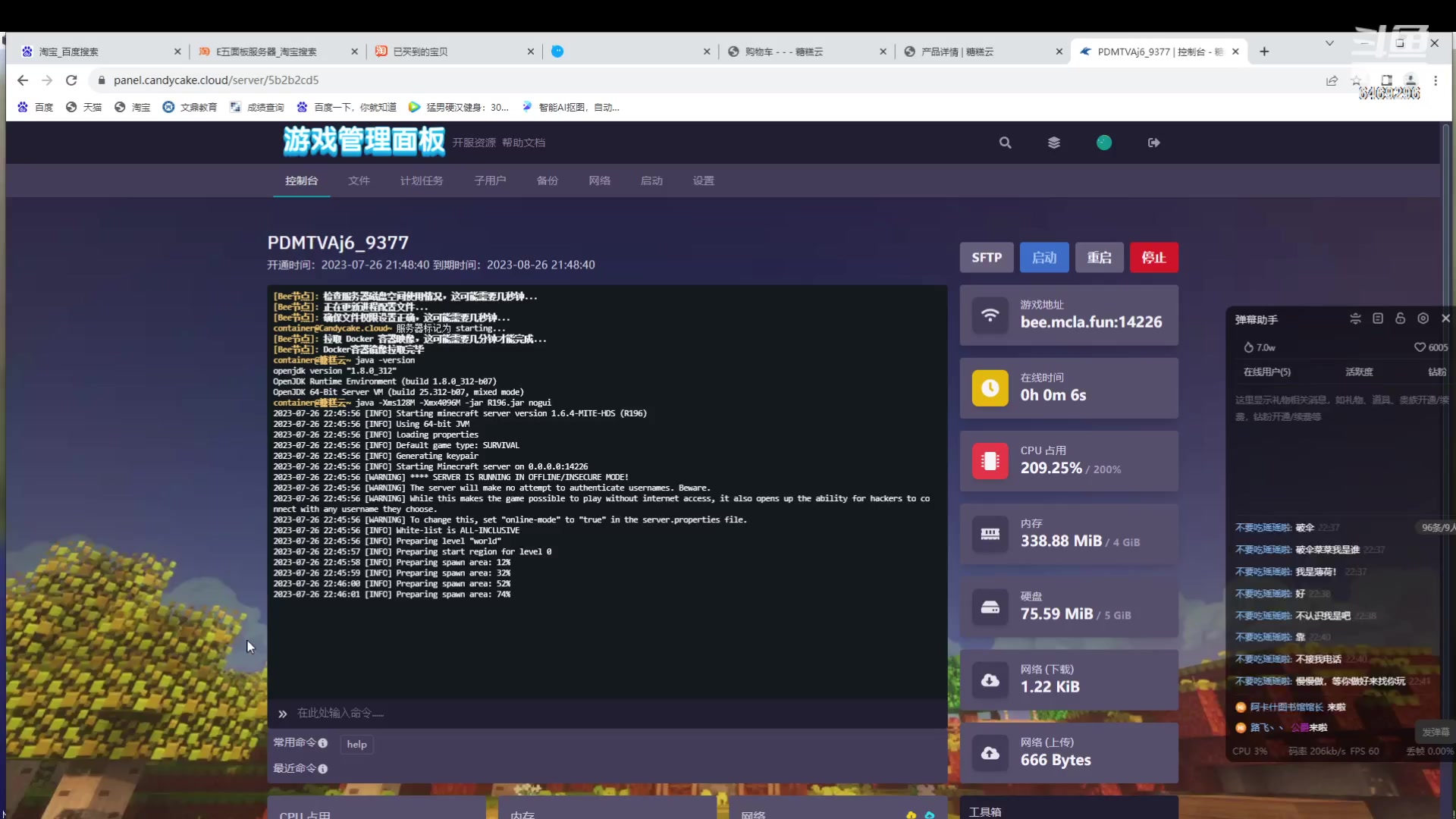Click the danmaku helper lock icon
The height and width of the screenshot is (819, 1456).
point(1401,318)
